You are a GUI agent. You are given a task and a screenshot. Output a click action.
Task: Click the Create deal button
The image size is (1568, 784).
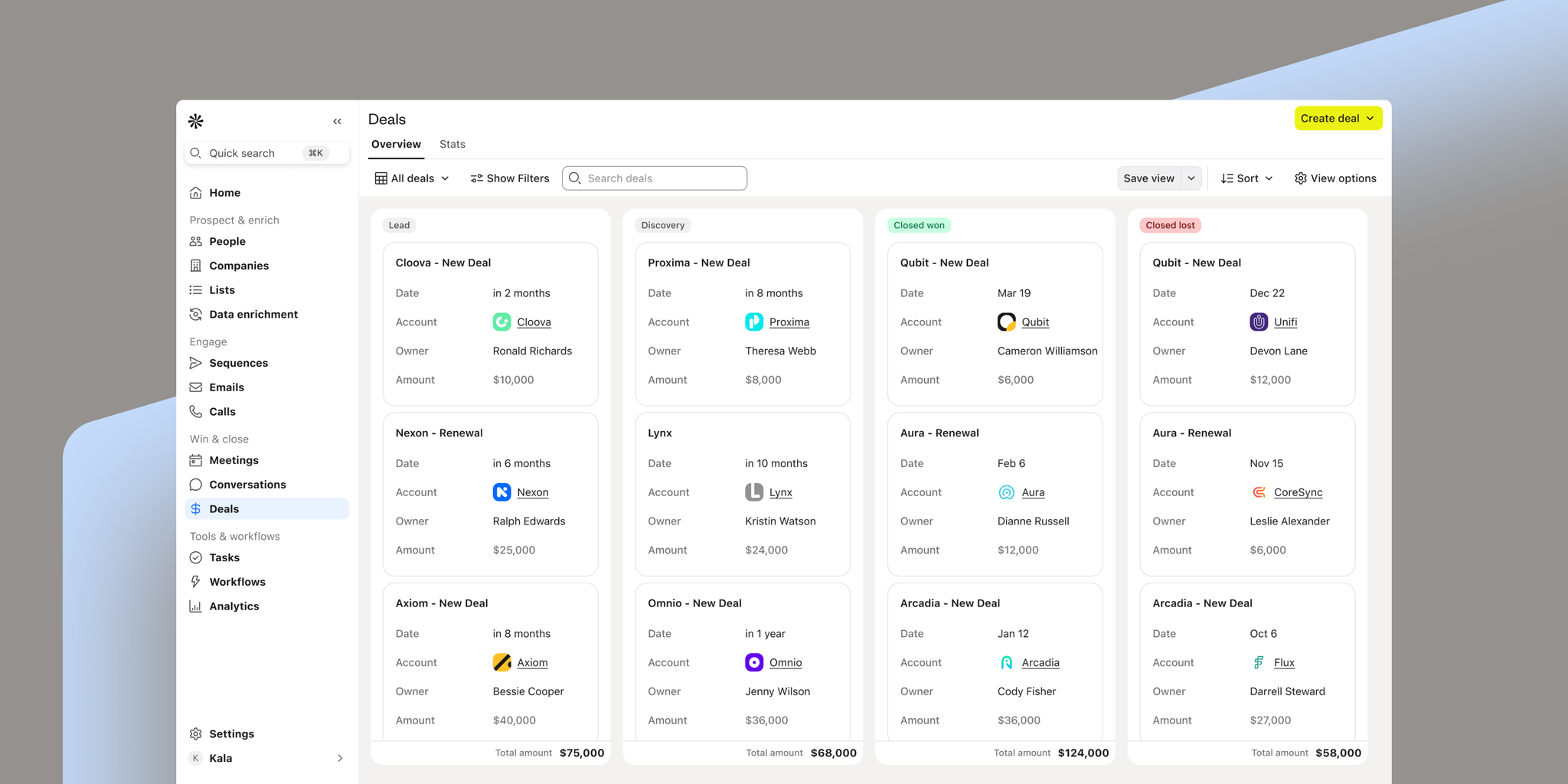1337,118
